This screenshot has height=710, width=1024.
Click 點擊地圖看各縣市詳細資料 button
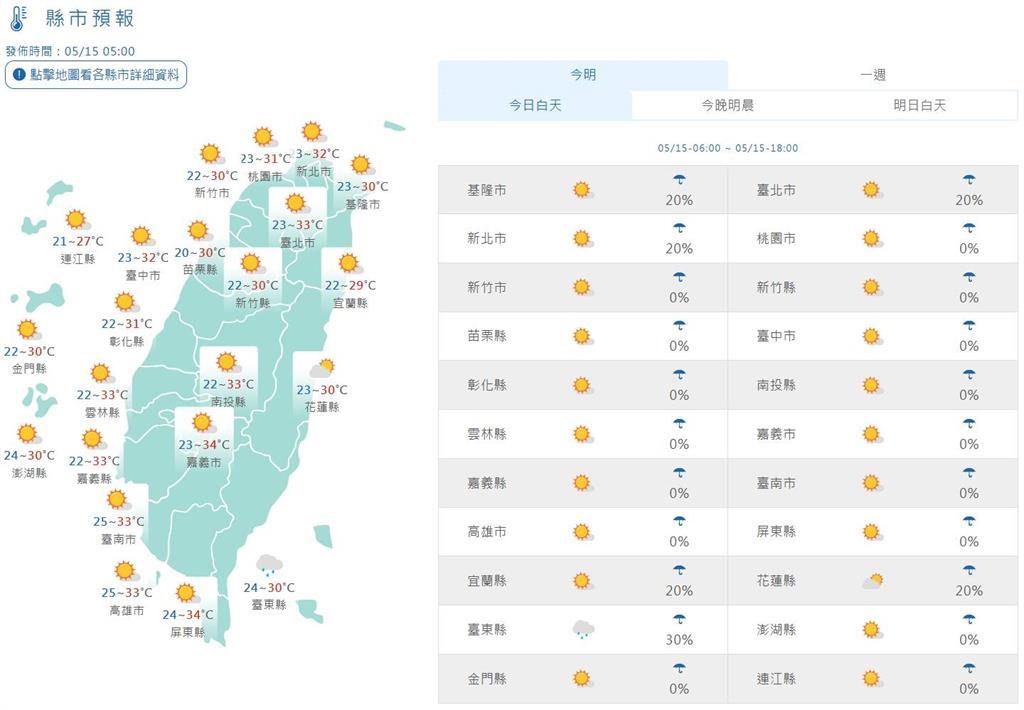coord(96,73)
